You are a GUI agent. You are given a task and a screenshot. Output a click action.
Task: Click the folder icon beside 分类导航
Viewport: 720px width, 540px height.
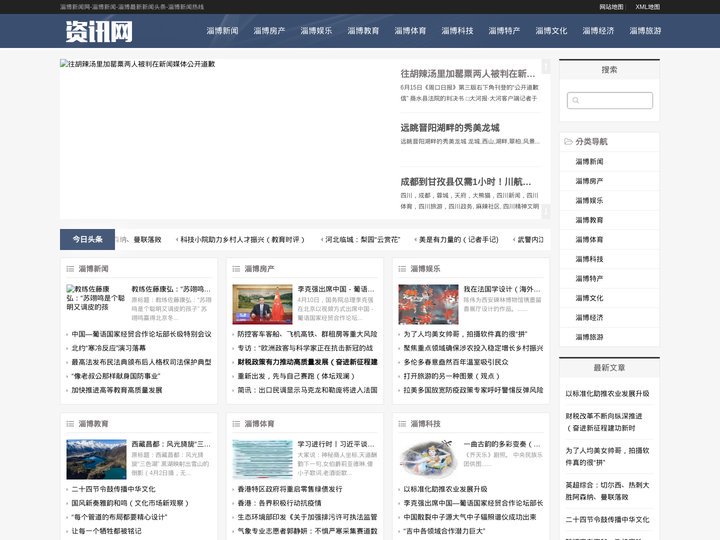click(568, 141)
